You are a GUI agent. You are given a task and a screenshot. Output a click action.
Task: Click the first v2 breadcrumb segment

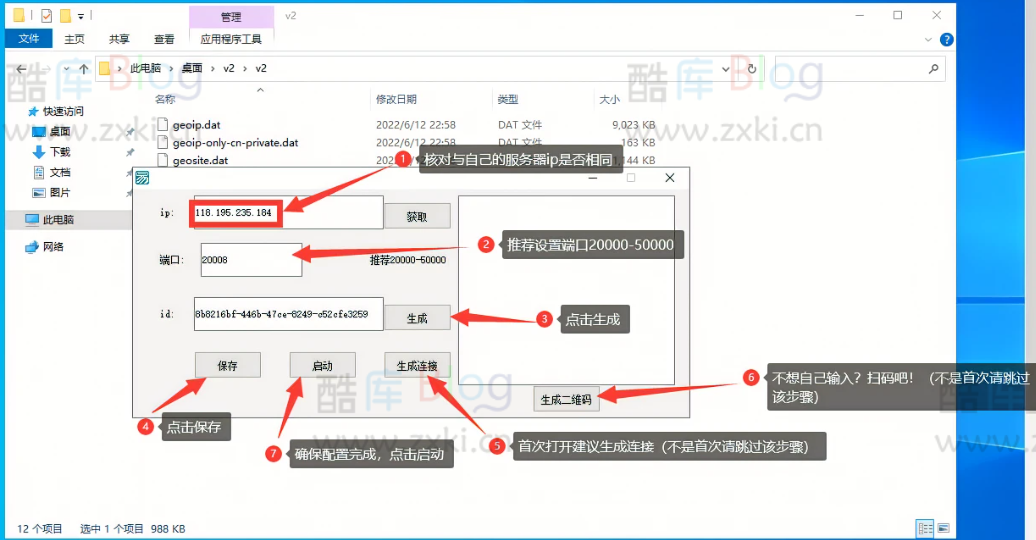(229, 68)
